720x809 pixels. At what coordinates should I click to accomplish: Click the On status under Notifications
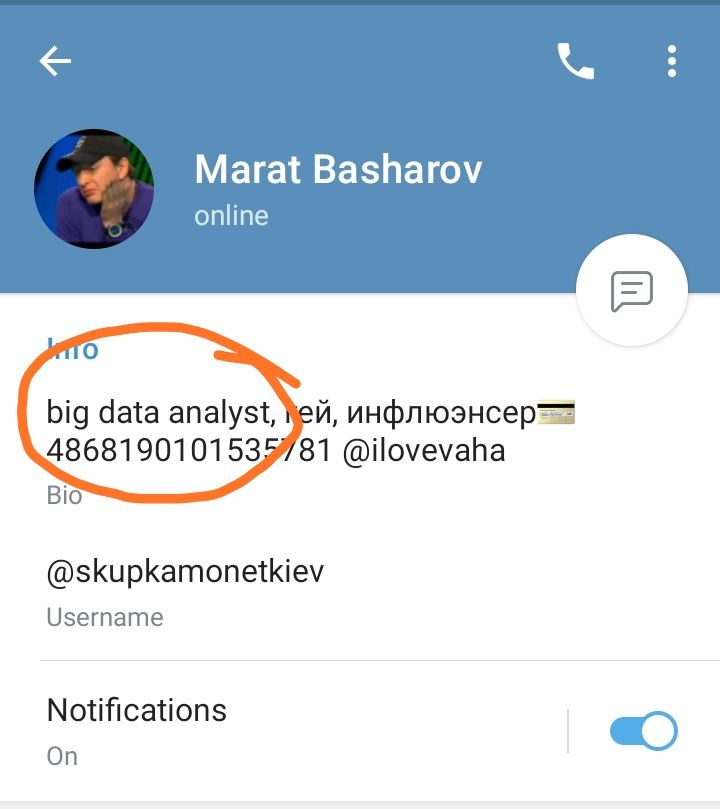coord(62,756)
